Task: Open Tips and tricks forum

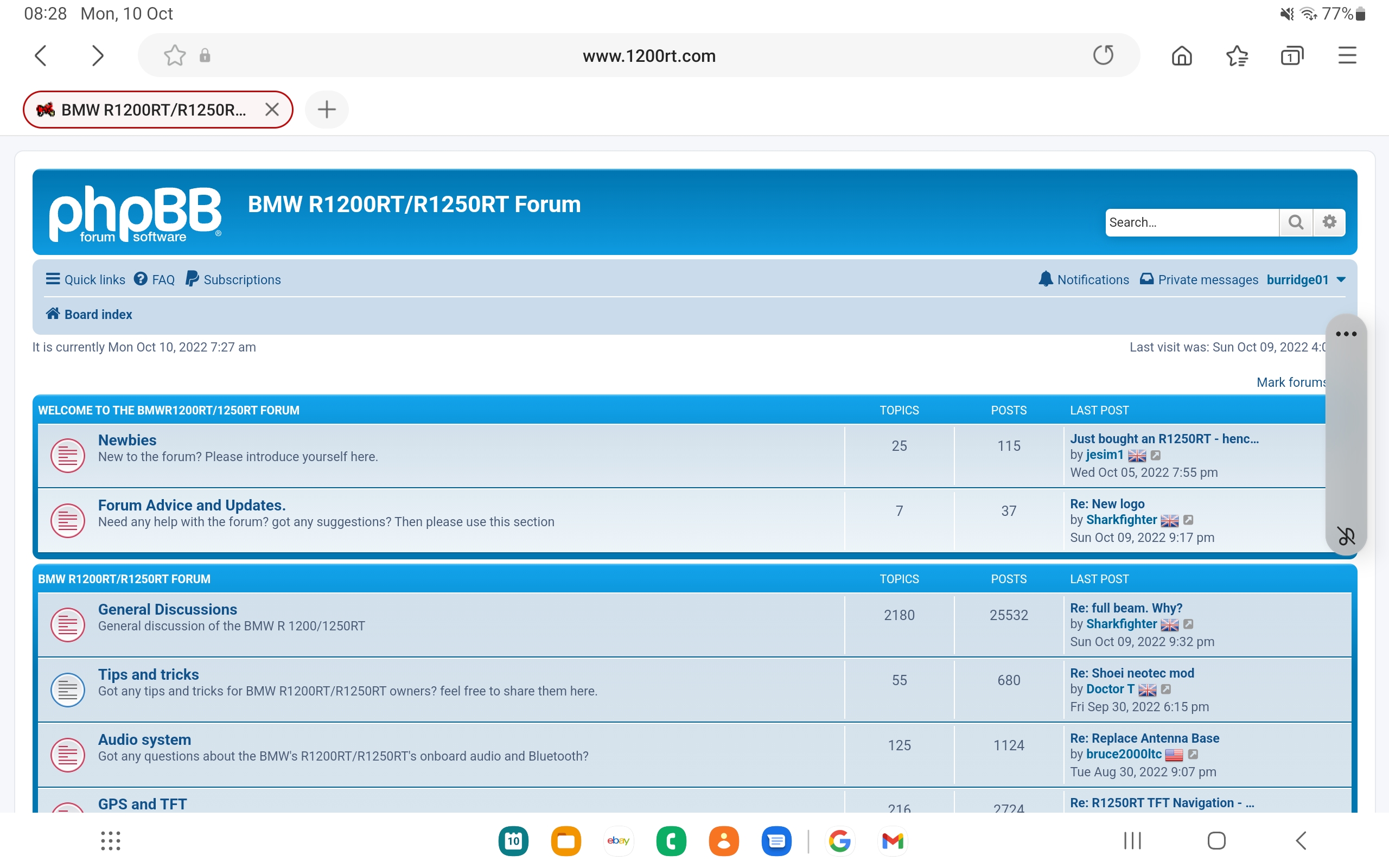Action: tap(148, 674)
